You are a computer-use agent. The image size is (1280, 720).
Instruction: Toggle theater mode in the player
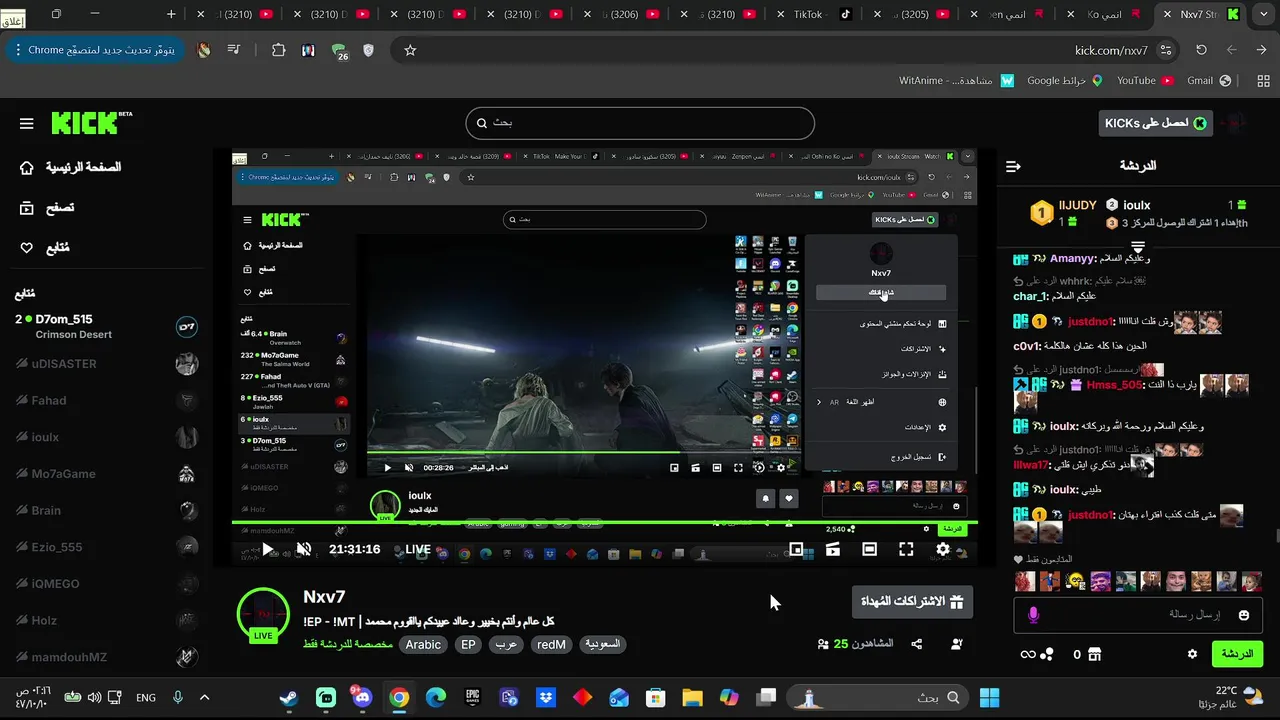pos(870,550)
